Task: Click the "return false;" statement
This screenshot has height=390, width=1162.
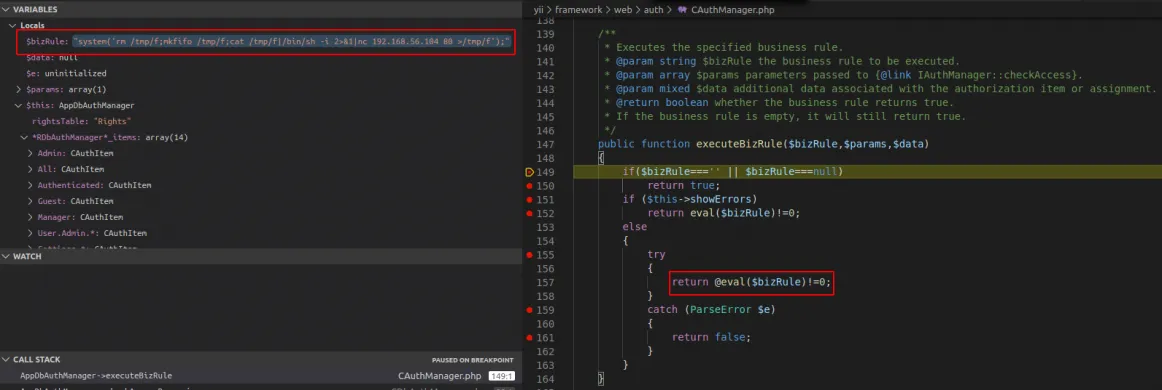Action: pyautogui.click(x=711, y=337)
